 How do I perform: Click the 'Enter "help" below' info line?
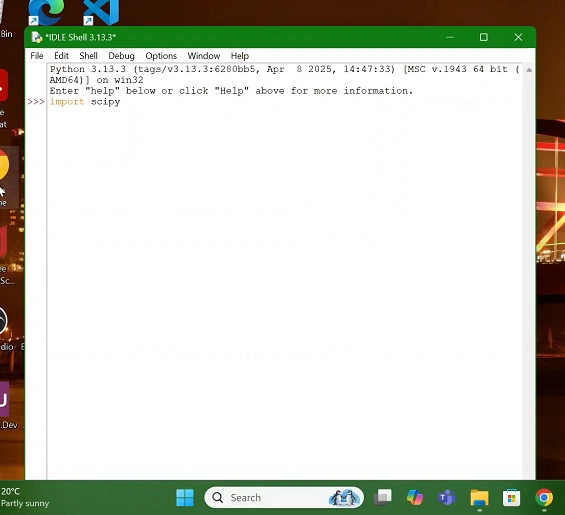click(231, 90)
